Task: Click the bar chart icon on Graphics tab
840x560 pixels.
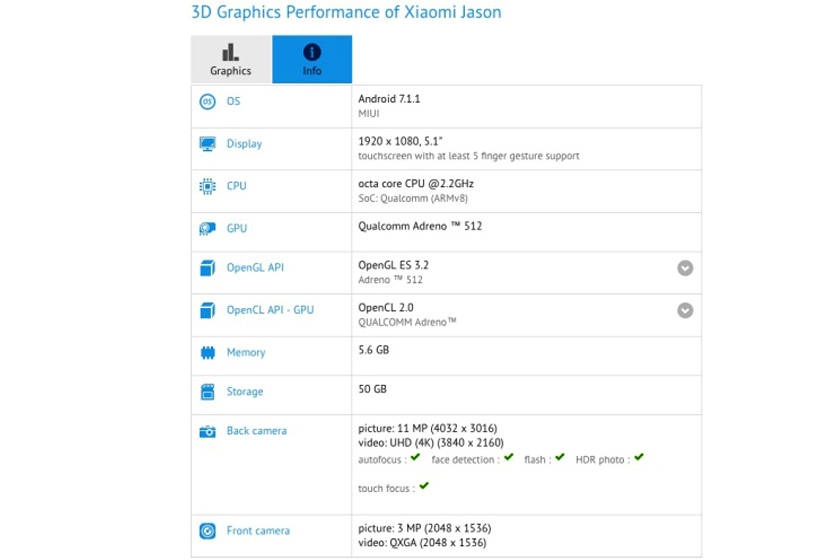Action: (230, 53)
